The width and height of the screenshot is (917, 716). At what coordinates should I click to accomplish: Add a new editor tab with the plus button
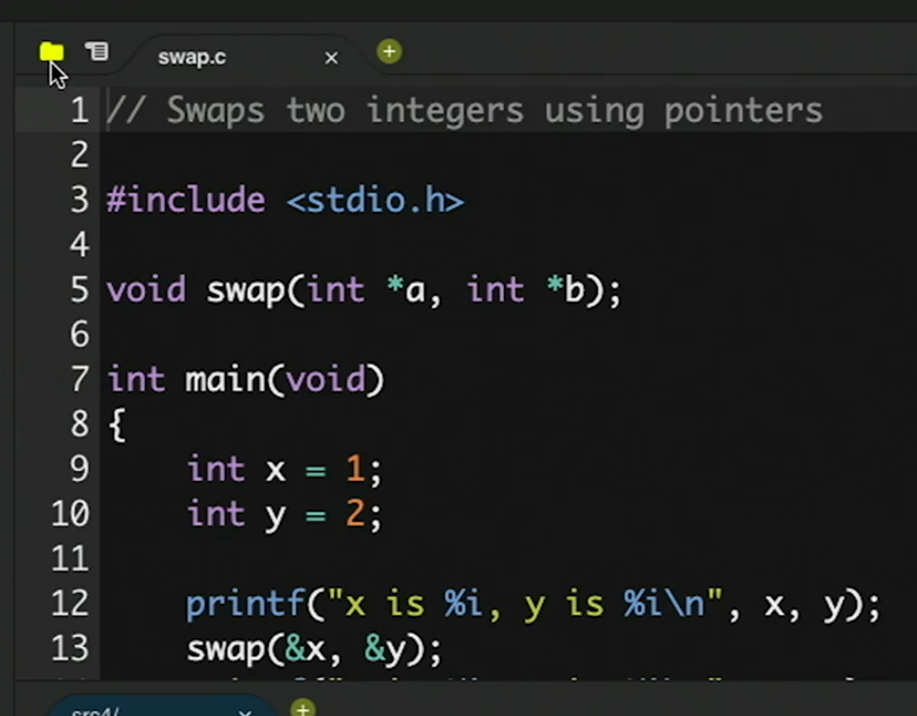389,51
